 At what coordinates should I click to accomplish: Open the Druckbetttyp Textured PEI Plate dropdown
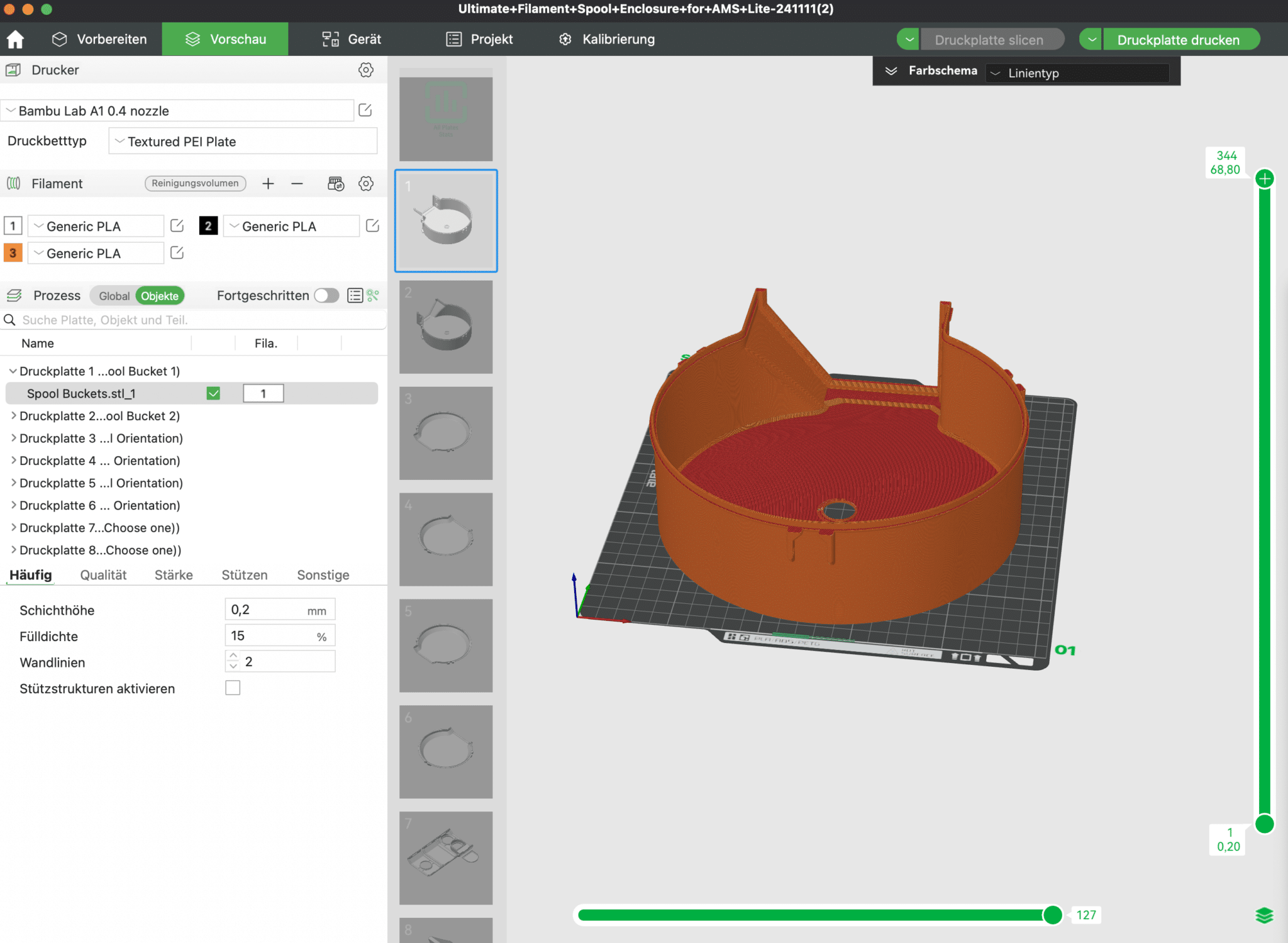coord(243,142)
